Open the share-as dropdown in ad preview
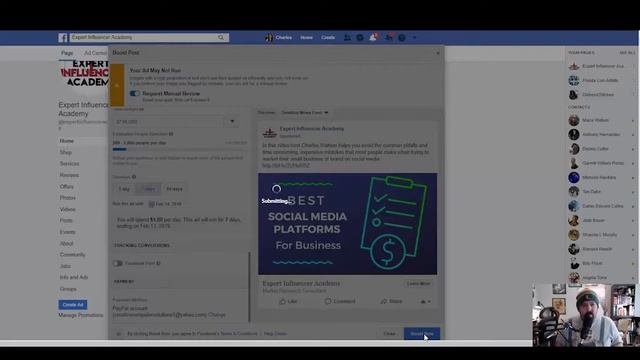 (x=425, y=301)
